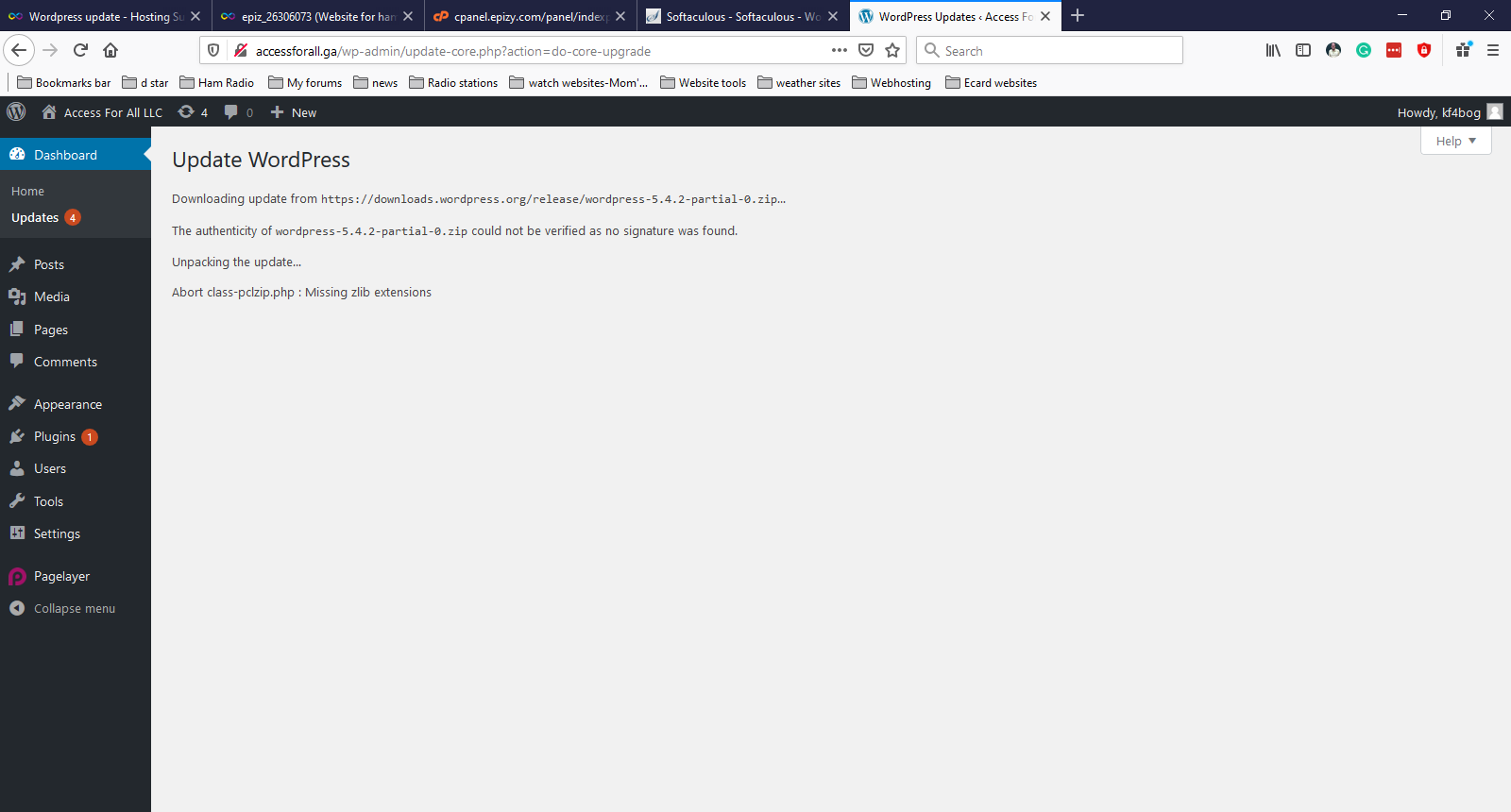The image size is (1511, 812).
Task: Expand the Help dropdown panel
Action: point(1455,142)
